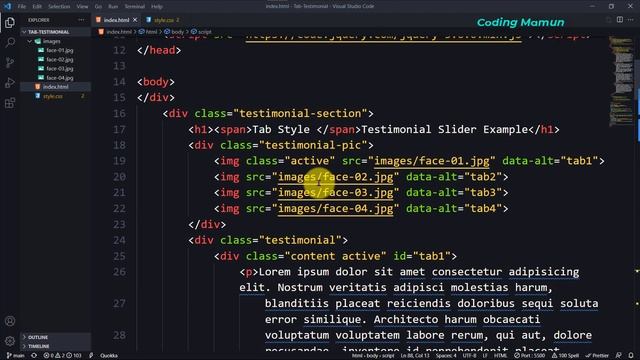Click the Quokka status bar item
640x360 pixels.
109,356
